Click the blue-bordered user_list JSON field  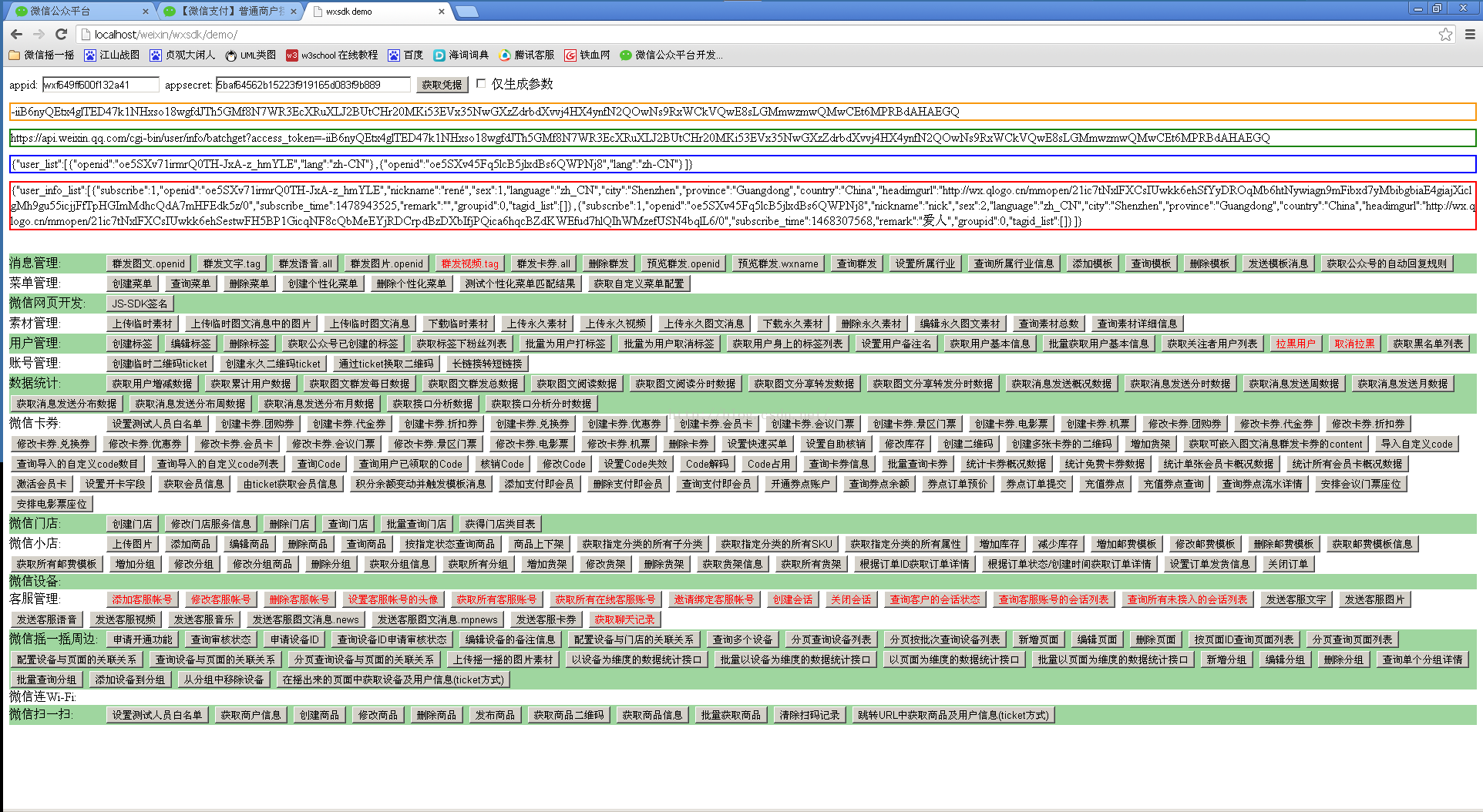pos(742,164)
